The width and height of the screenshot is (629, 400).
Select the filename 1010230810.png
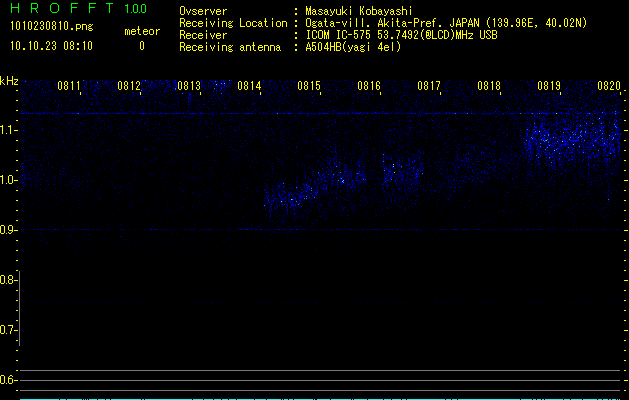point(52,26)
